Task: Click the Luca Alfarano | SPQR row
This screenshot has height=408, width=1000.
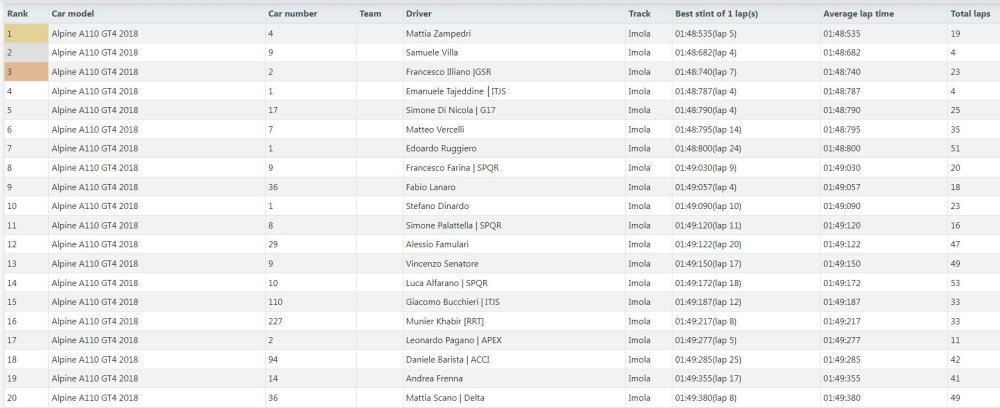Action: click(x=502, y=283)
